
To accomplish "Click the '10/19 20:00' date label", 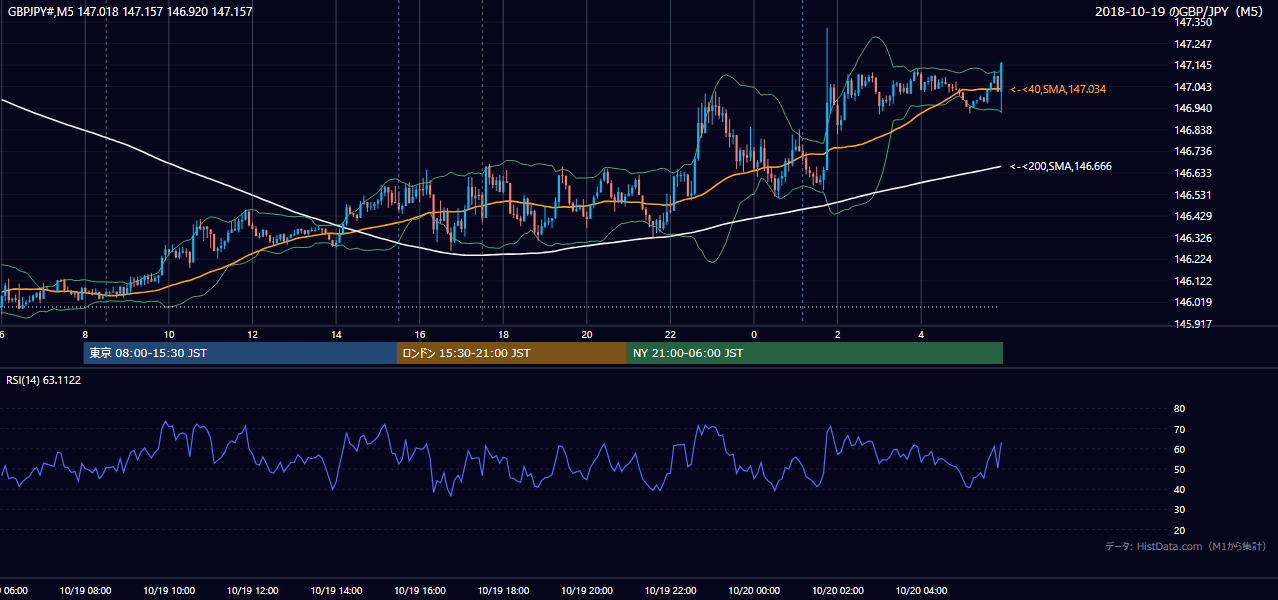I will tap(586, 591).
